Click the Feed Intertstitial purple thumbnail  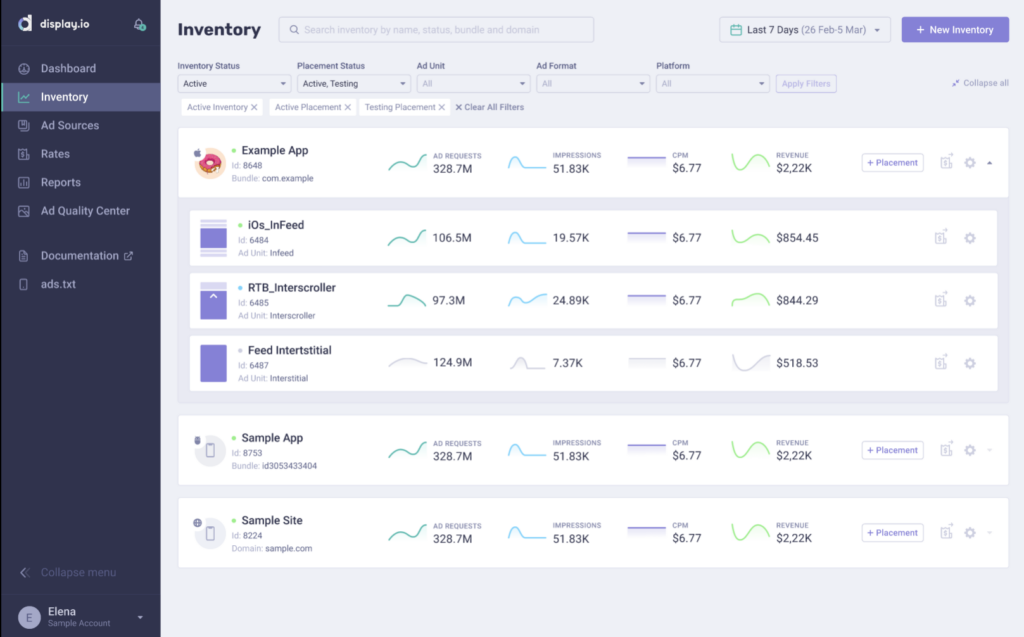tap(213, 363)
